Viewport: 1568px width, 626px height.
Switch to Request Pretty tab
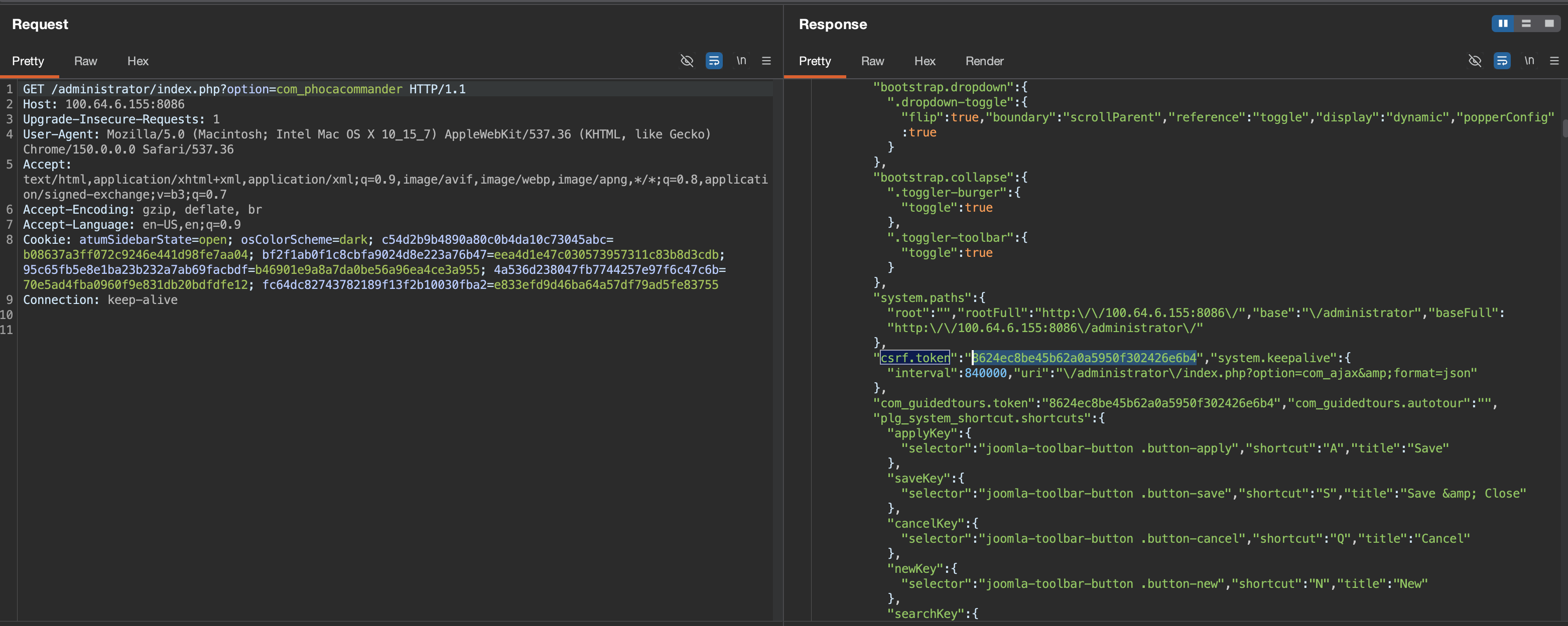pos(28,61)
